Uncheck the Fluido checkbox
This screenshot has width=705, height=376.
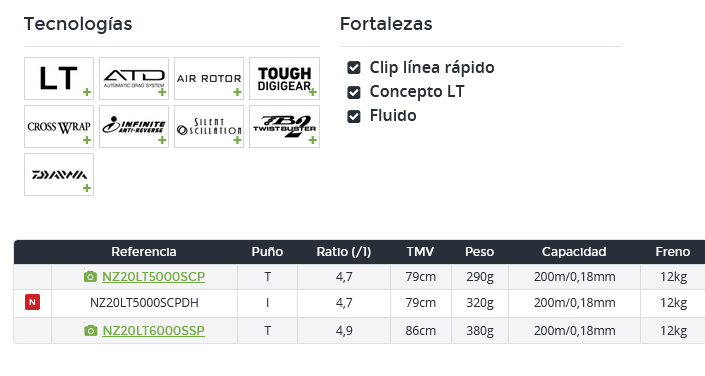pos(354,116)
